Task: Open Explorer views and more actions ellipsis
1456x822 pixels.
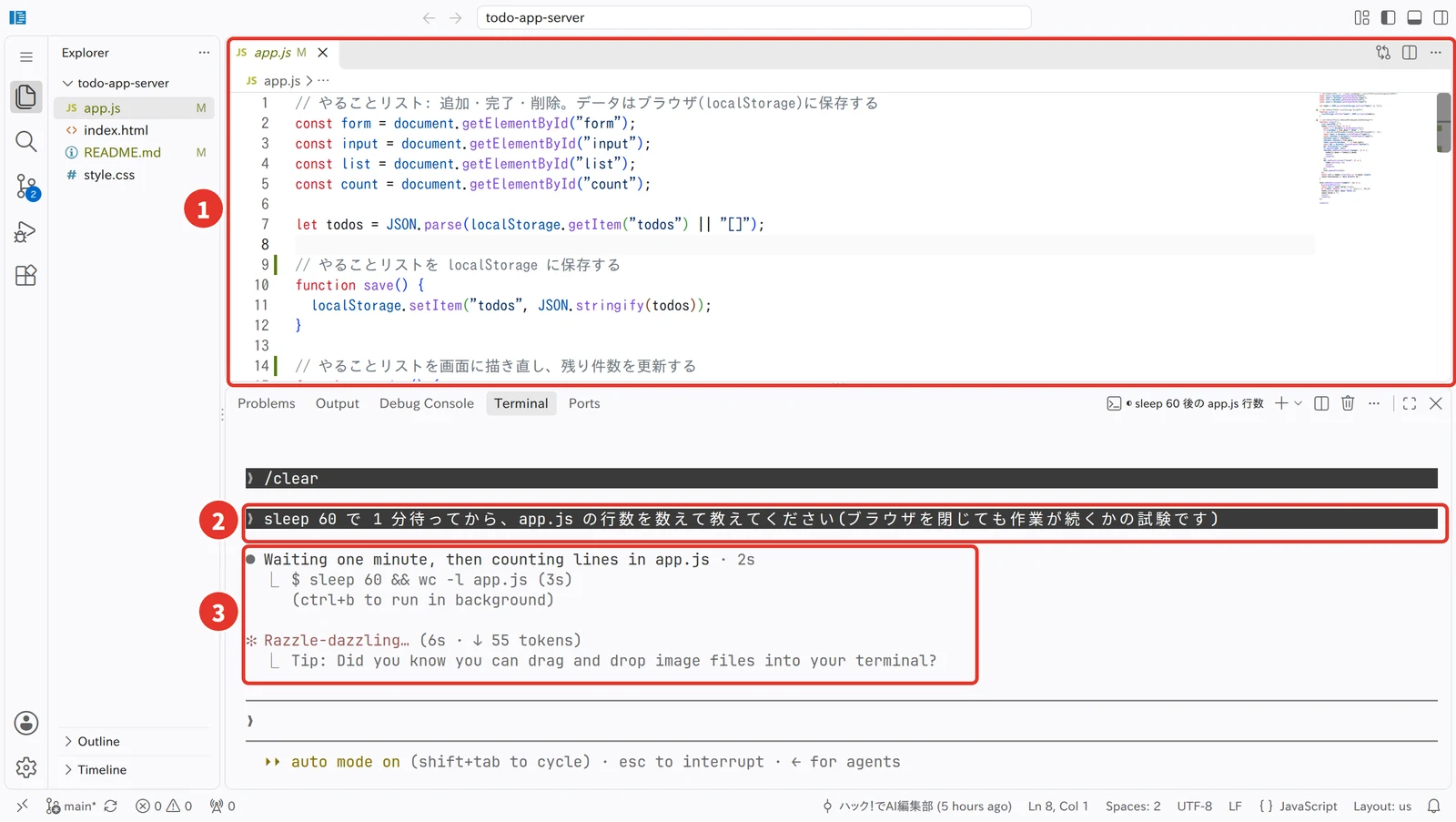Action: click(x=204, y=53)
